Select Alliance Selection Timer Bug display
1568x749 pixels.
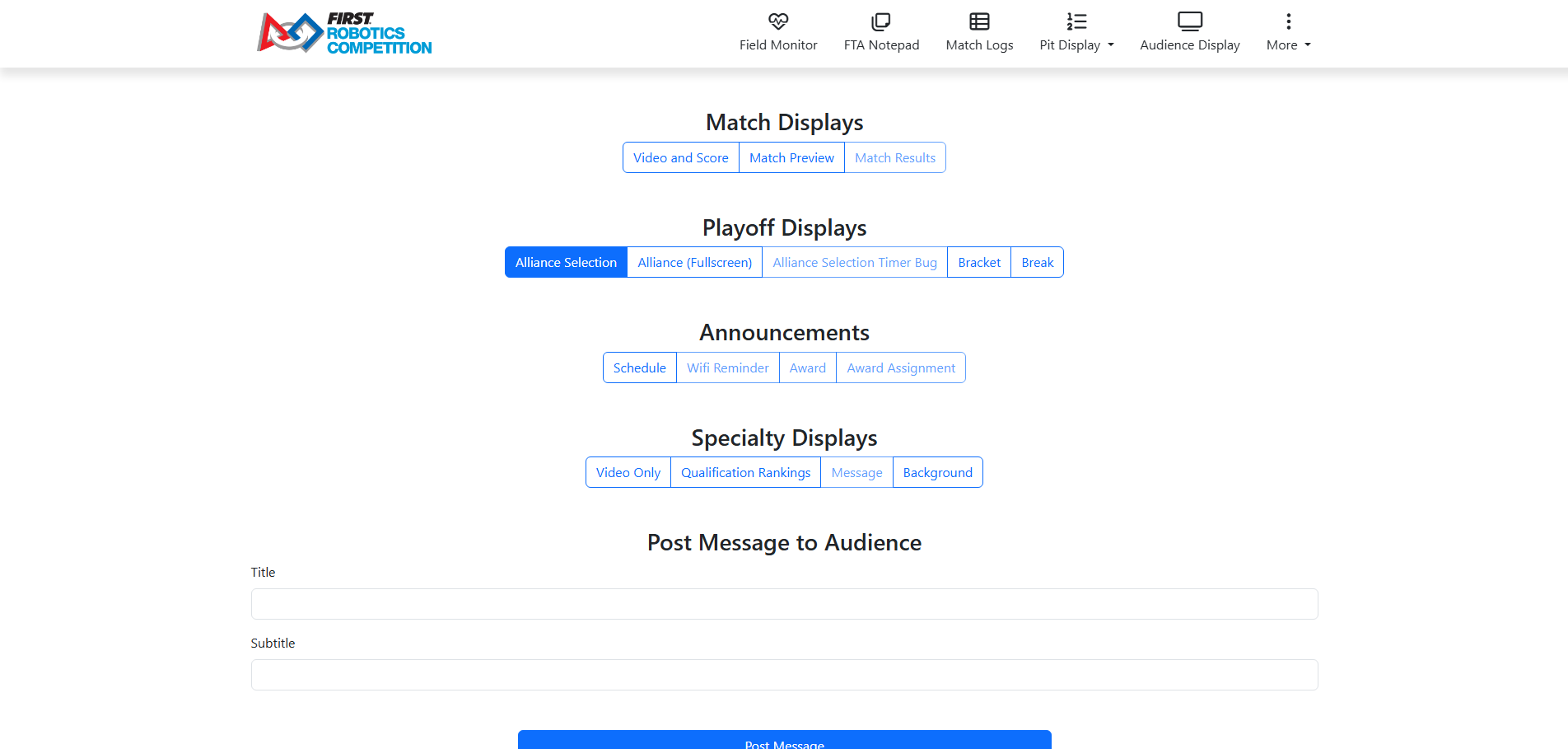click(855, 262)
